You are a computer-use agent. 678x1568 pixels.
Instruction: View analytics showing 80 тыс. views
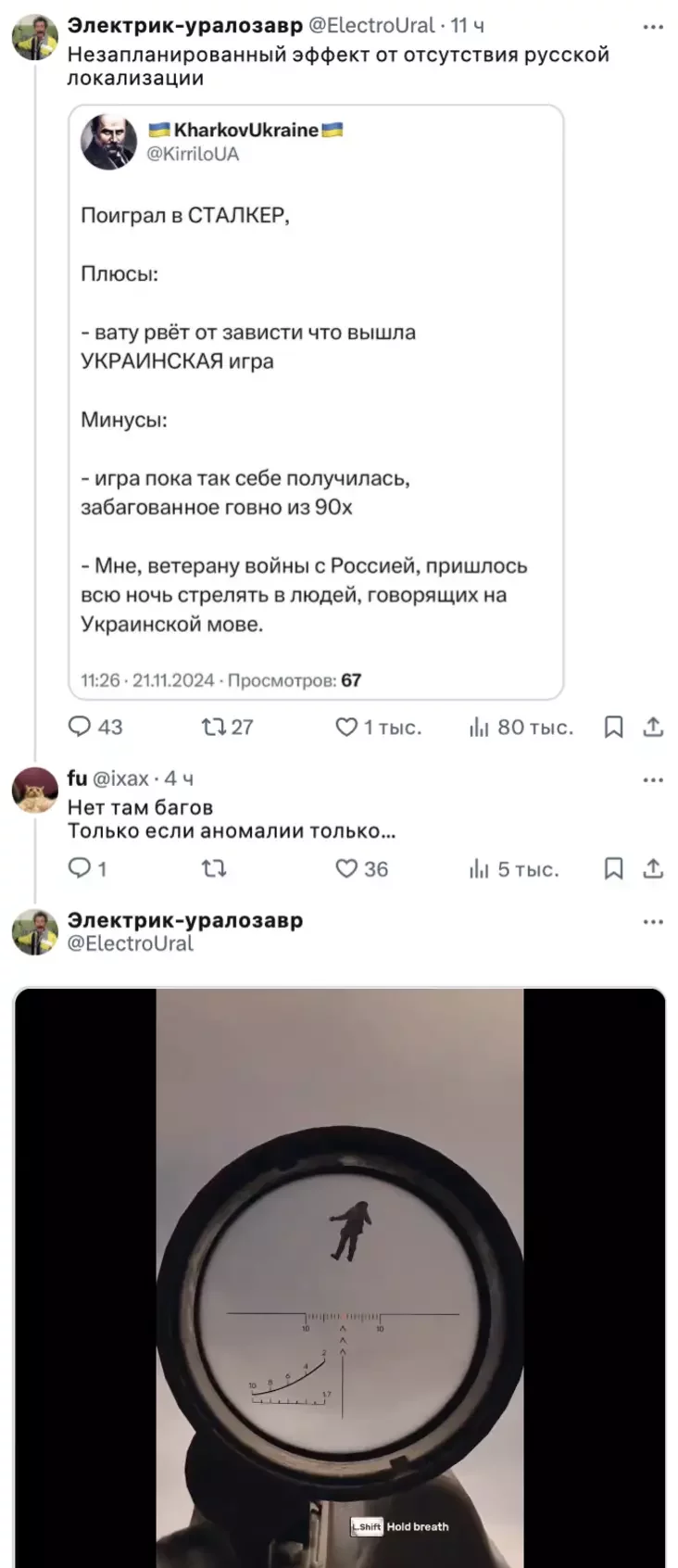[521, 727]
